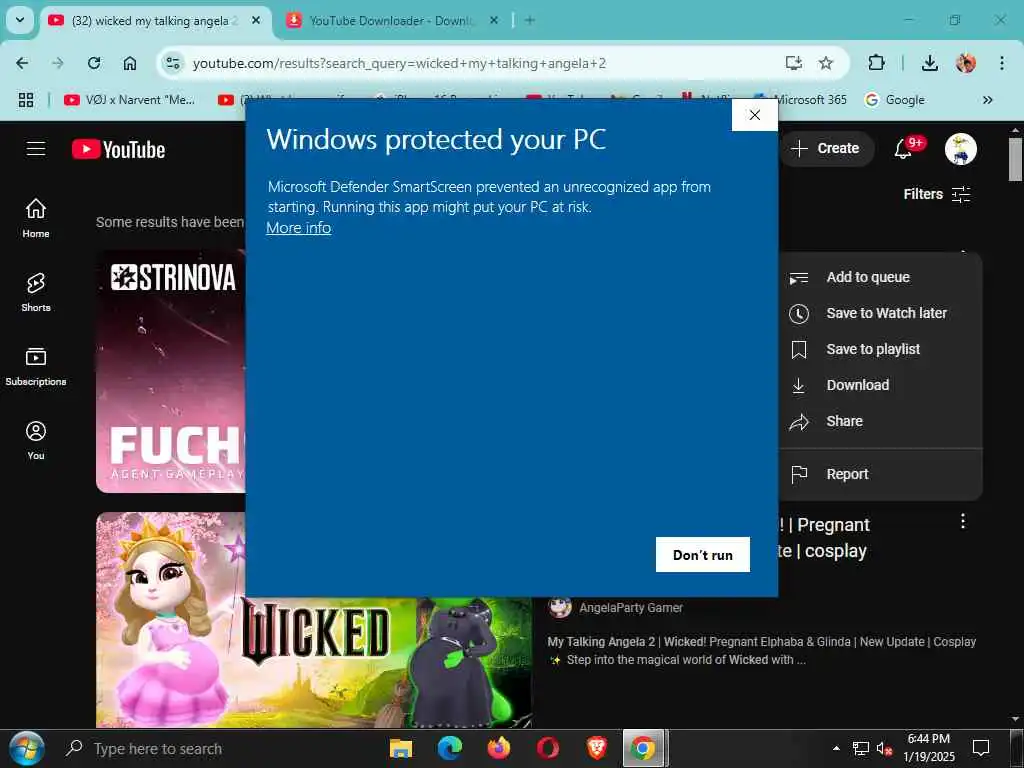Screen dimensions: 1024x768
Task: Open the Extensions puzzle icon
Action: [x=876, y=63]
